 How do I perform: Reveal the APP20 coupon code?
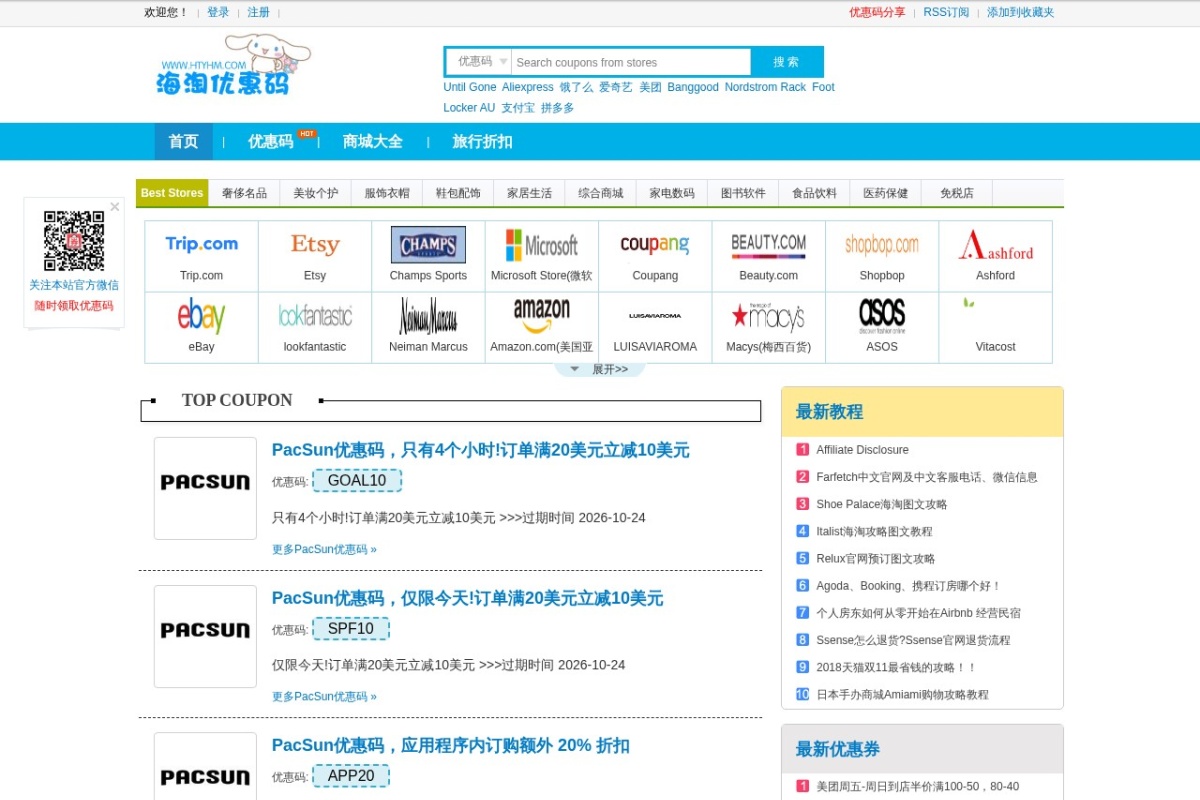(351, 776)
